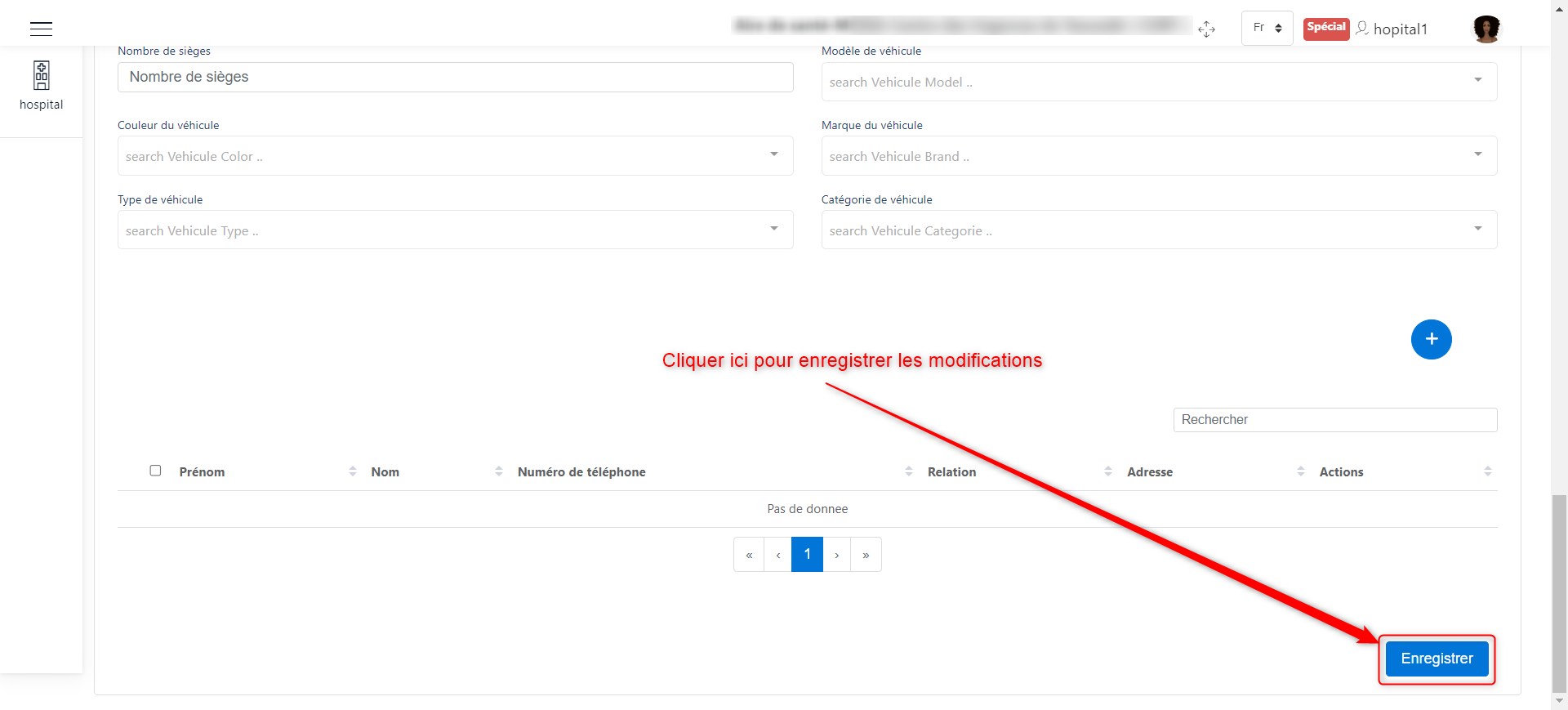Click the fullscreen arrows icon in header

pyautogui.click(x=1206, y=29)
